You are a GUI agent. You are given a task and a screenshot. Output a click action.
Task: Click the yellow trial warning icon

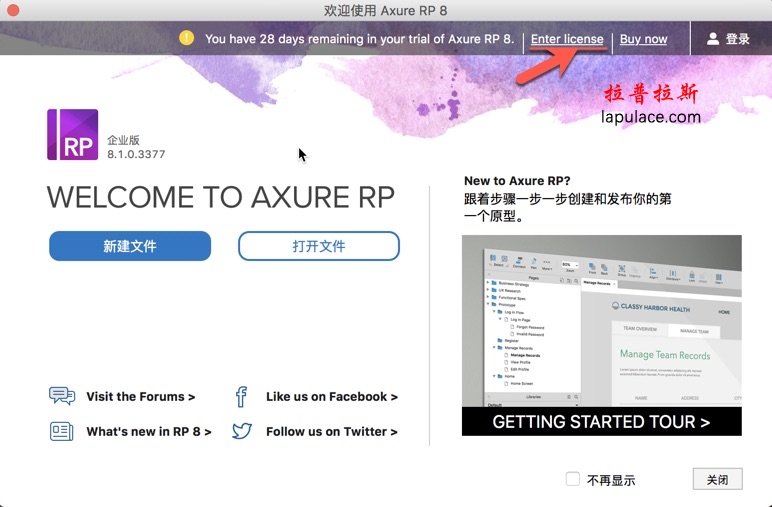[186, 38]
